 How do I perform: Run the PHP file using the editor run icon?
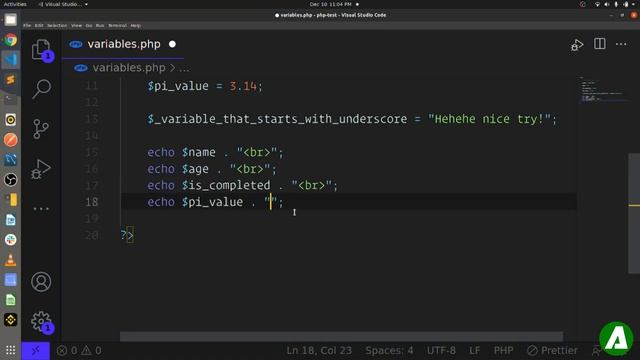pyautogui.click(x=577, y=44)
